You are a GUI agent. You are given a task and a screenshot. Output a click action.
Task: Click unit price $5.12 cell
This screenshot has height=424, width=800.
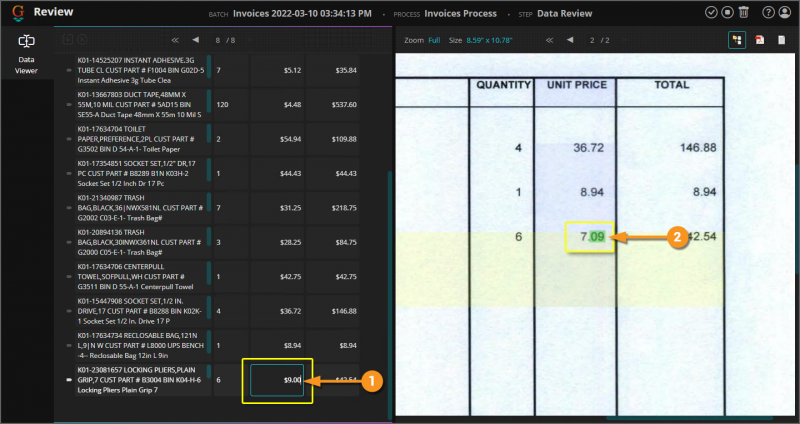tap(277, 70)
